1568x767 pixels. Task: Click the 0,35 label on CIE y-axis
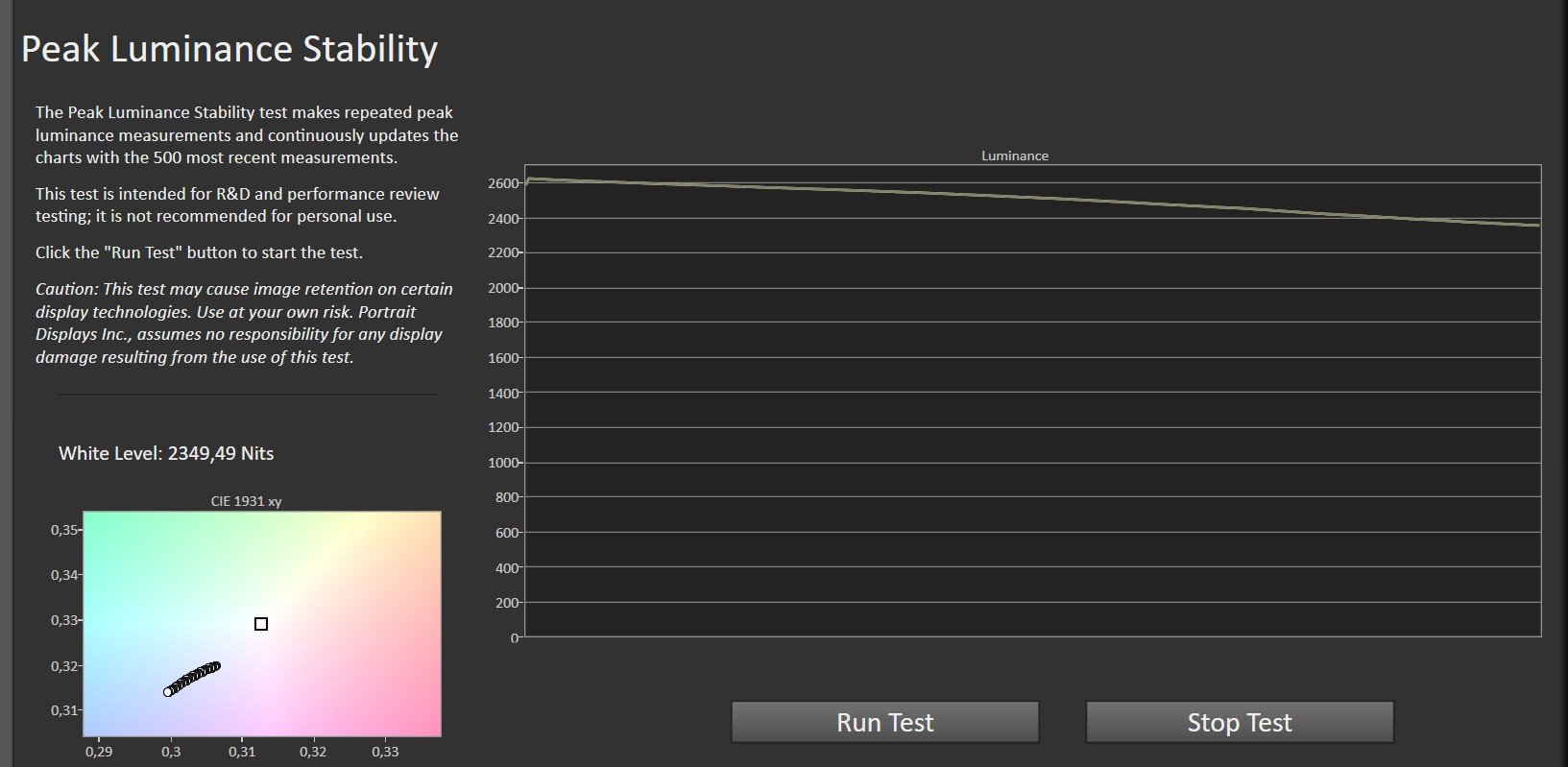tap(64, 530)
